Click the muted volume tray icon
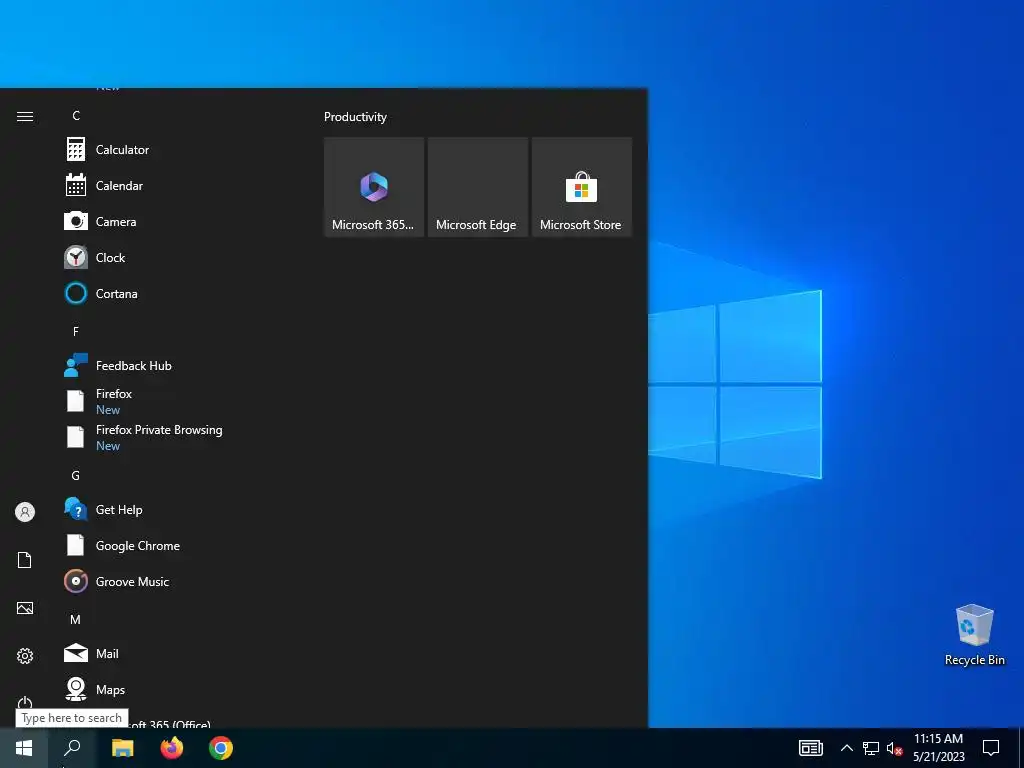The image size is (1024, 768). coord(894,748)
